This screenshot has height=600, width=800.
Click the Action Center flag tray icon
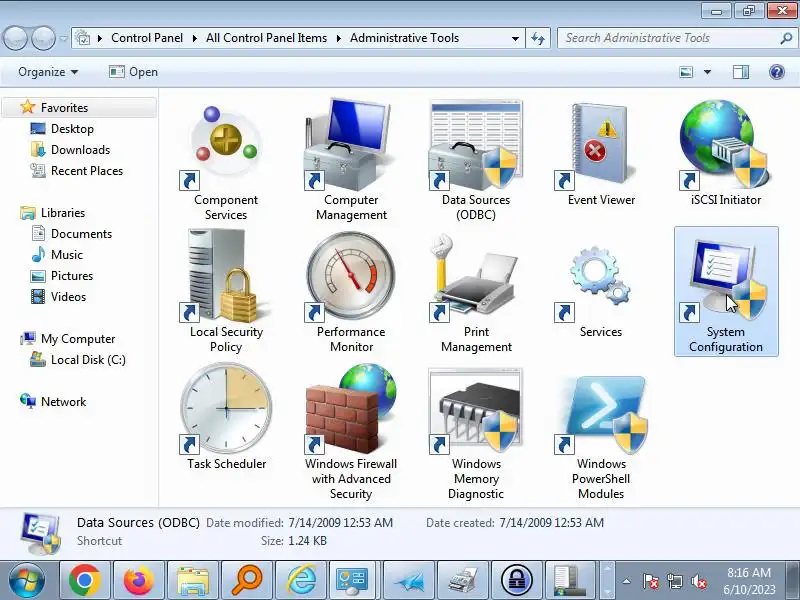click(651, 581)
